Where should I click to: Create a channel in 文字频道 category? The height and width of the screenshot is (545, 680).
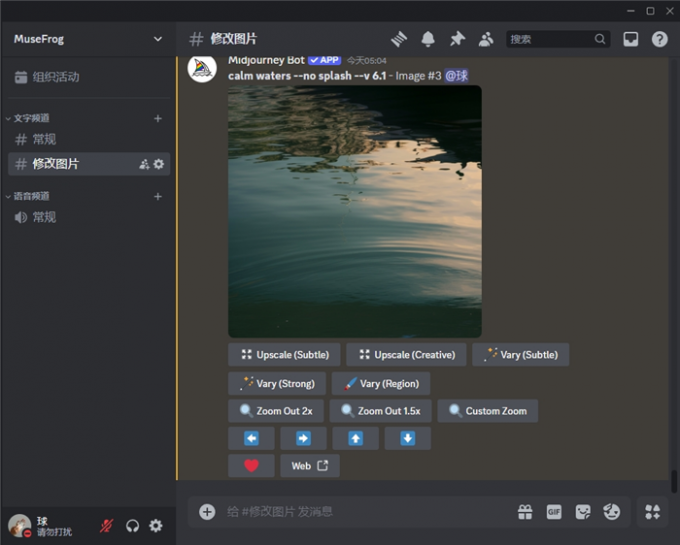point(158,118)
